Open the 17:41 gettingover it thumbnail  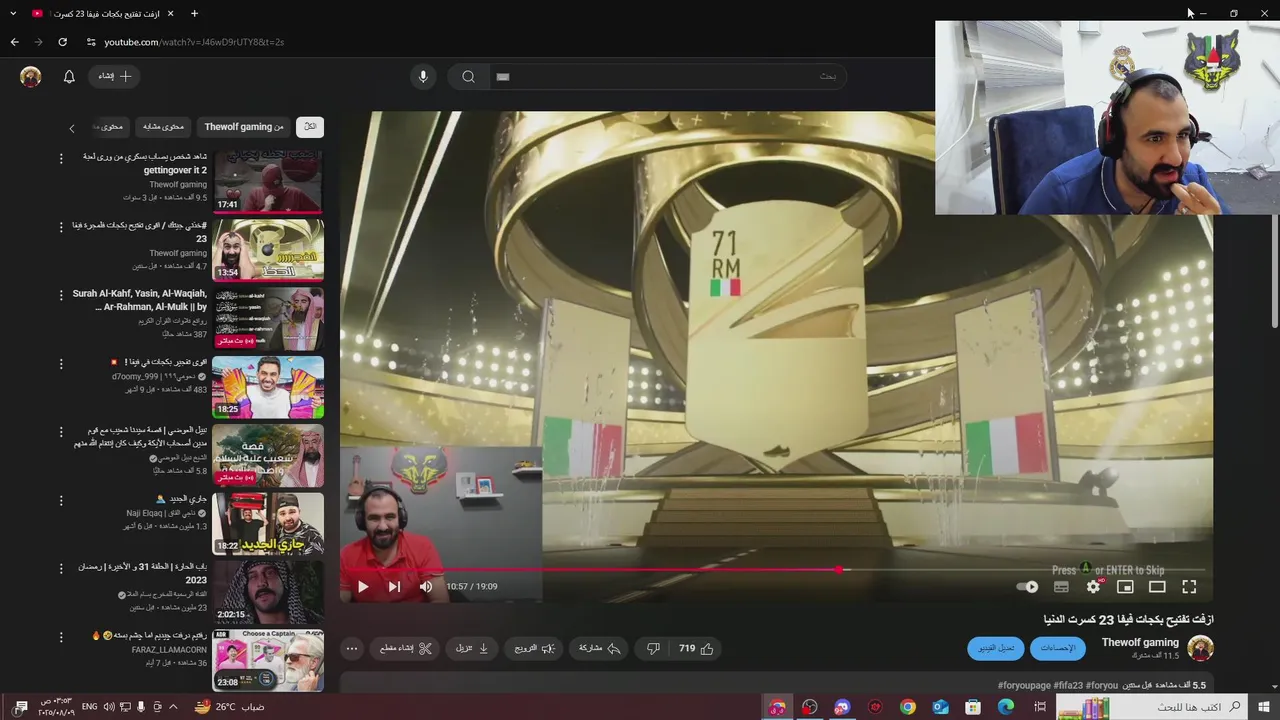tap(268, 182)
